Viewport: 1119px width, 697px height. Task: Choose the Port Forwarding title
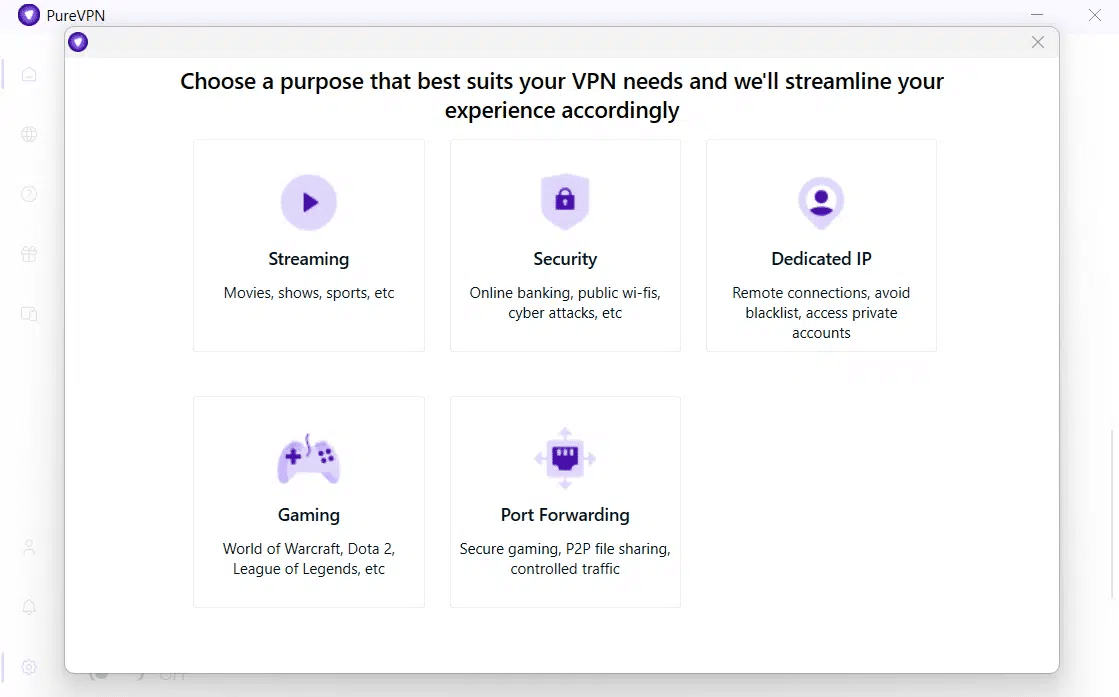[x=565, y=515]
